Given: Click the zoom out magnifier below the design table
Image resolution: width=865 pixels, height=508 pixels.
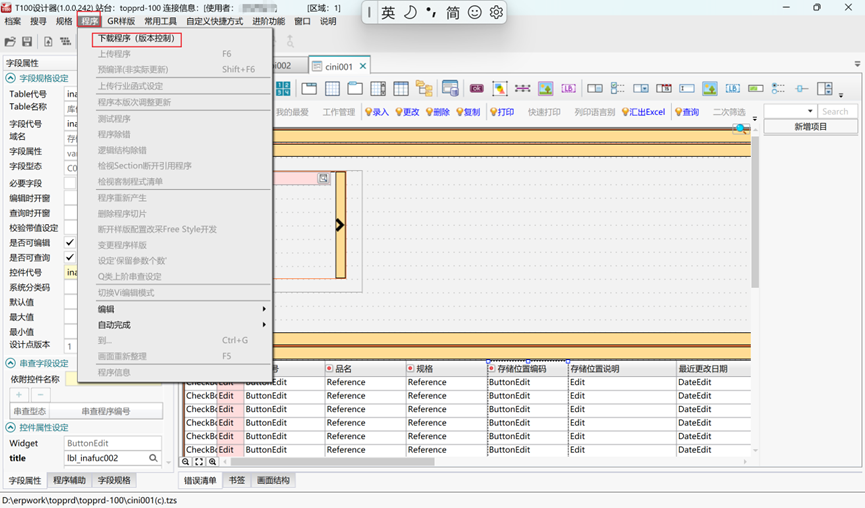Looking at the screenshot, I should tap(186, 462).
